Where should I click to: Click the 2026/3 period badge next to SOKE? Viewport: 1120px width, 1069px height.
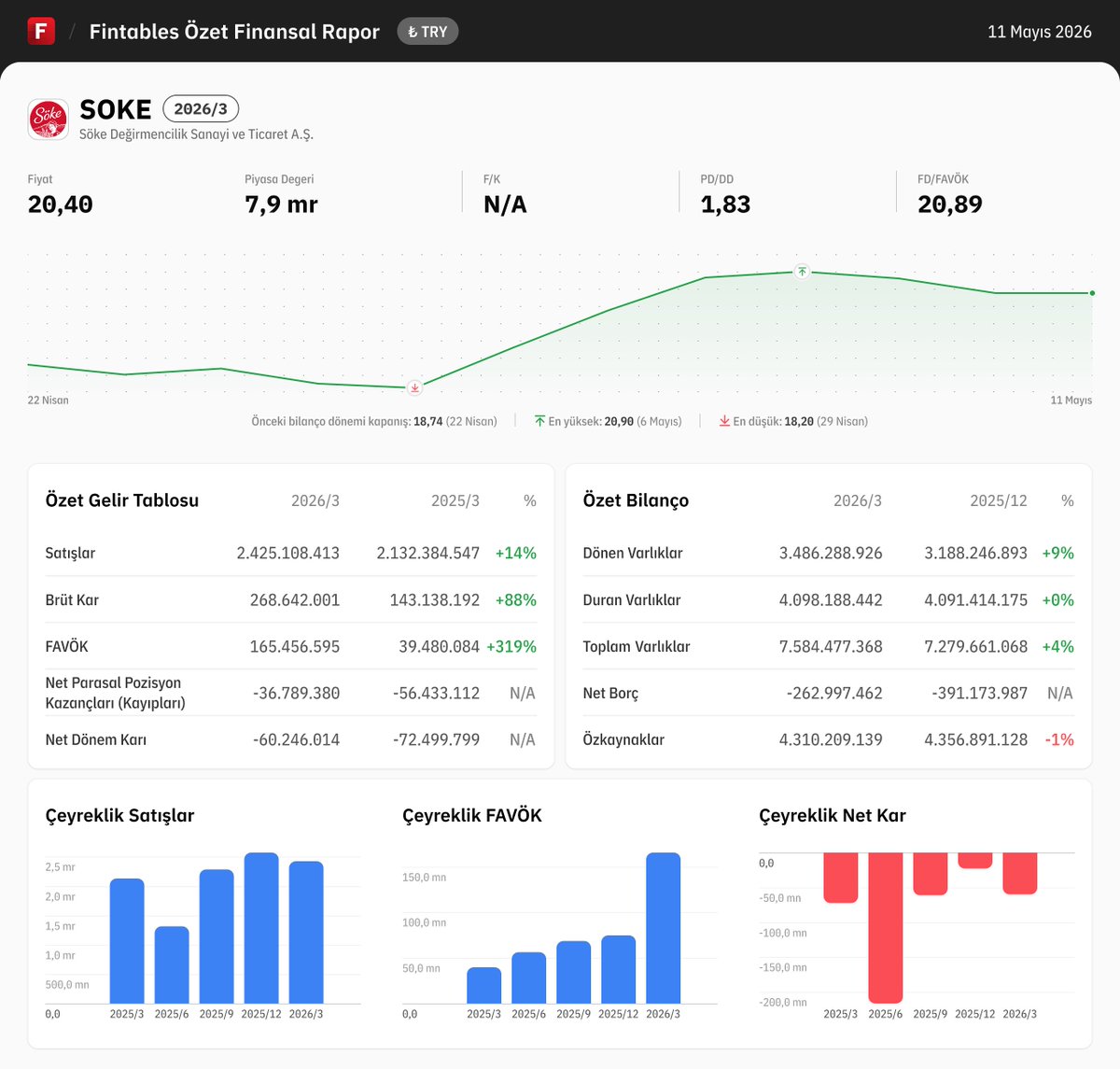coord(201,109)
